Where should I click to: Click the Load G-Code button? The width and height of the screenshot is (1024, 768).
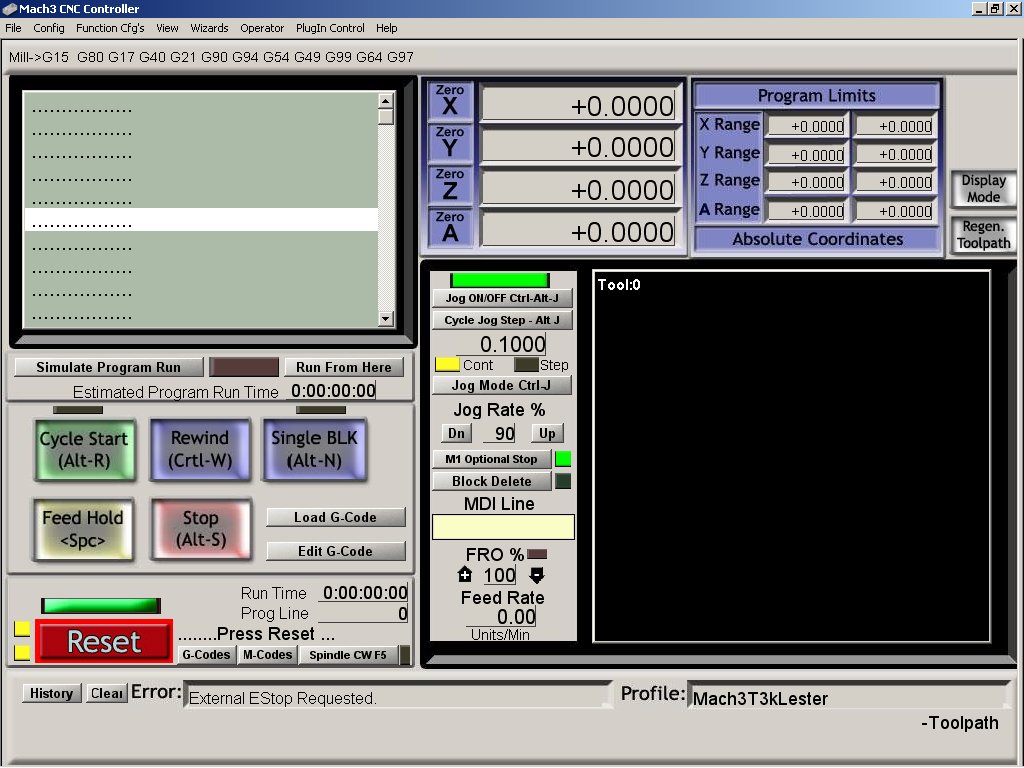pyautogui.click(x=335, y=517)
